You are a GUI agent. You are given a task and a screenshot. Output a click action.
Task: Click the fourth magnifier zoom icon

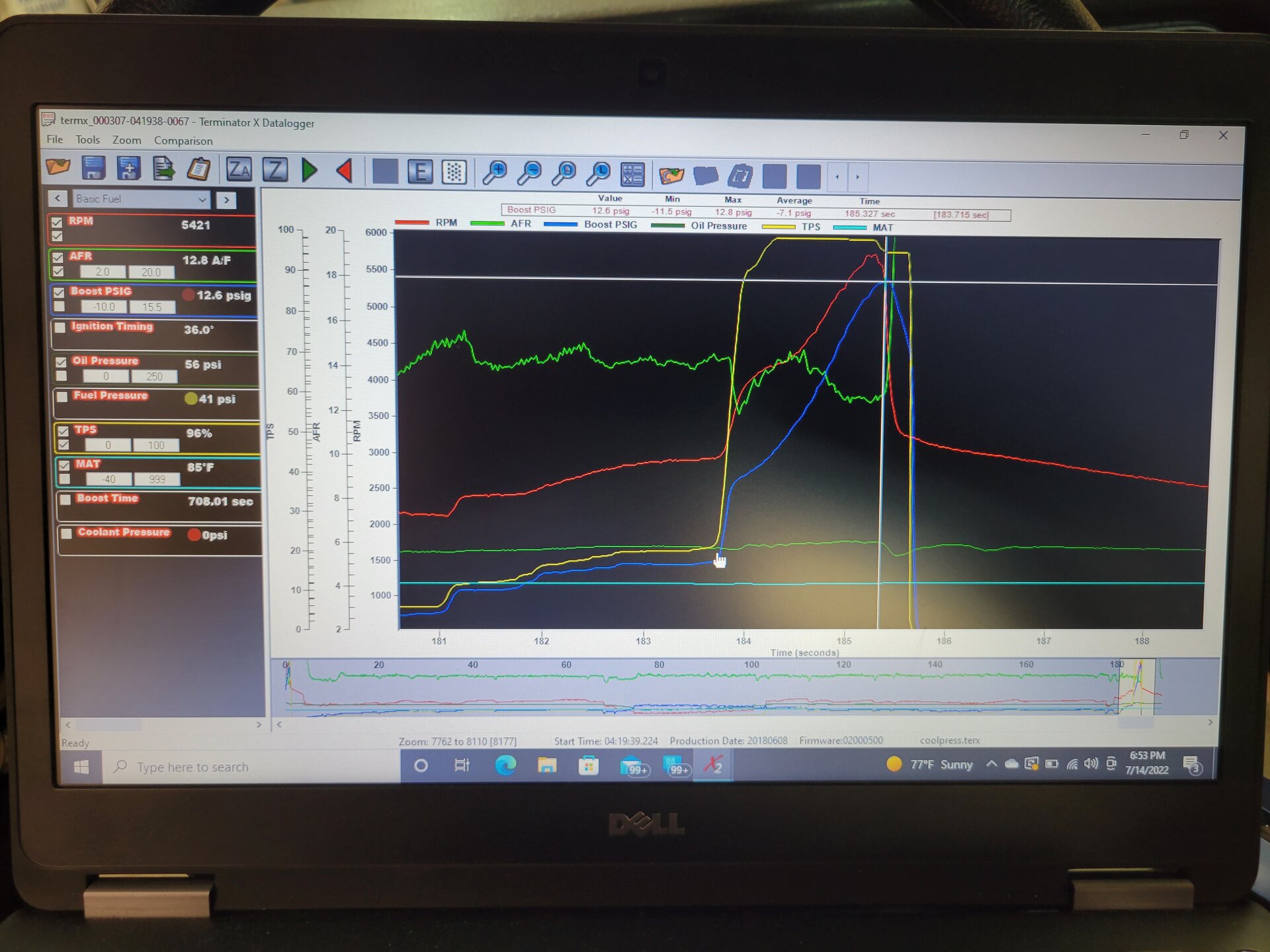(x=599, y=174)
